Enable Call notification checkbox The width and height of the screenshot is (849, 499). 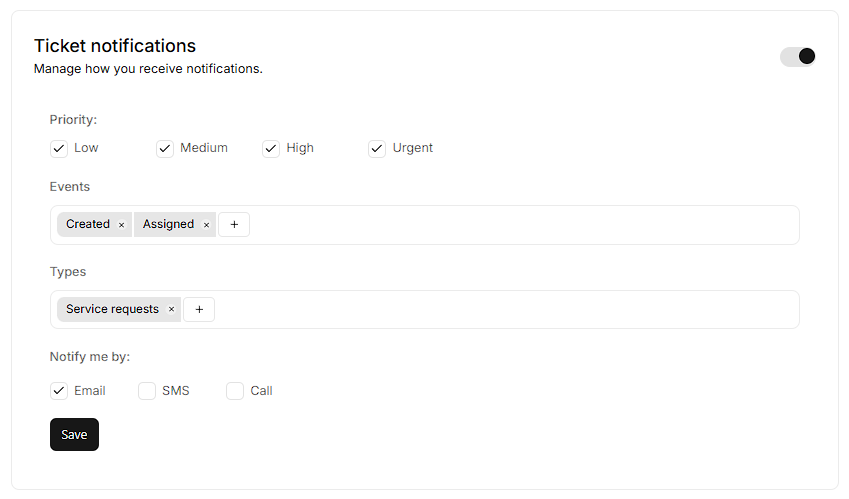[235, 391]
